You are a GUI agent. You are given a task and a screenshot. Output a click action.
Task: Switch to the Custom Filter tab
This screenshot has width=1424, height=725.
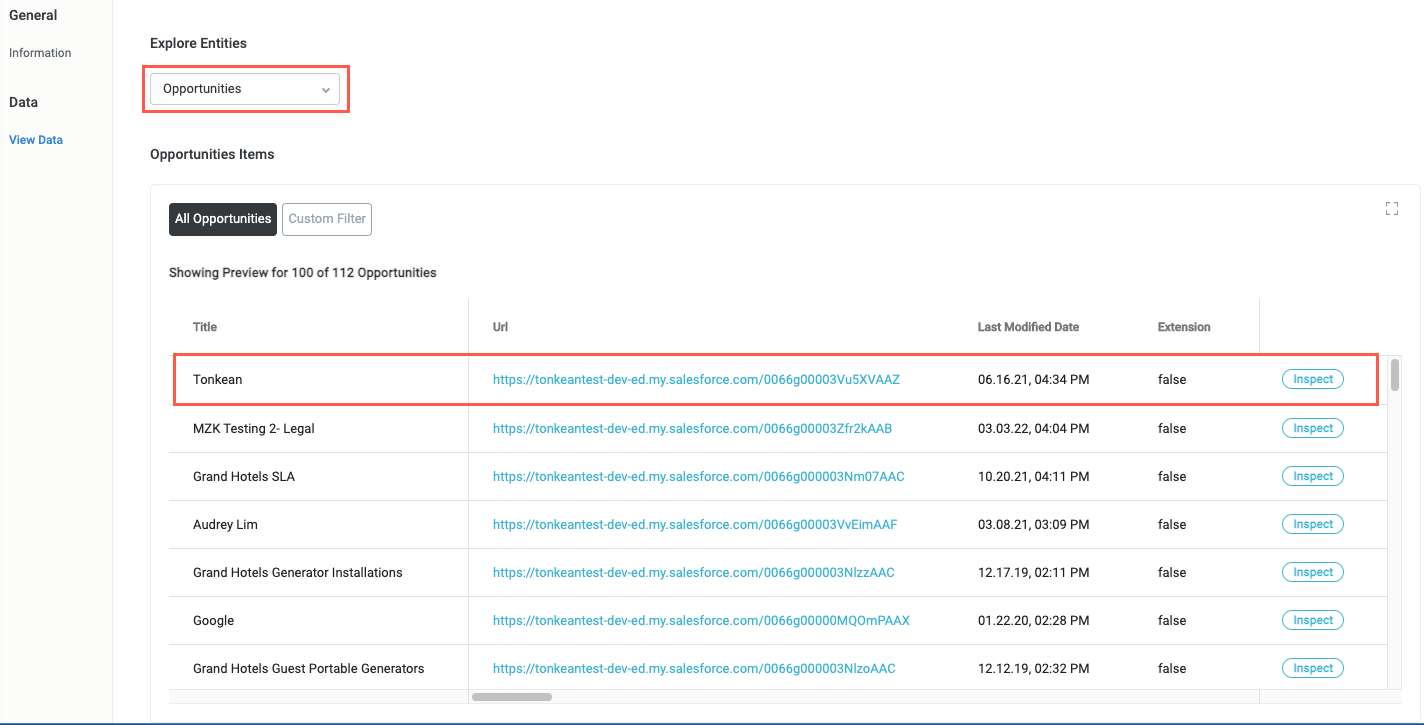[x=327, y=219]
